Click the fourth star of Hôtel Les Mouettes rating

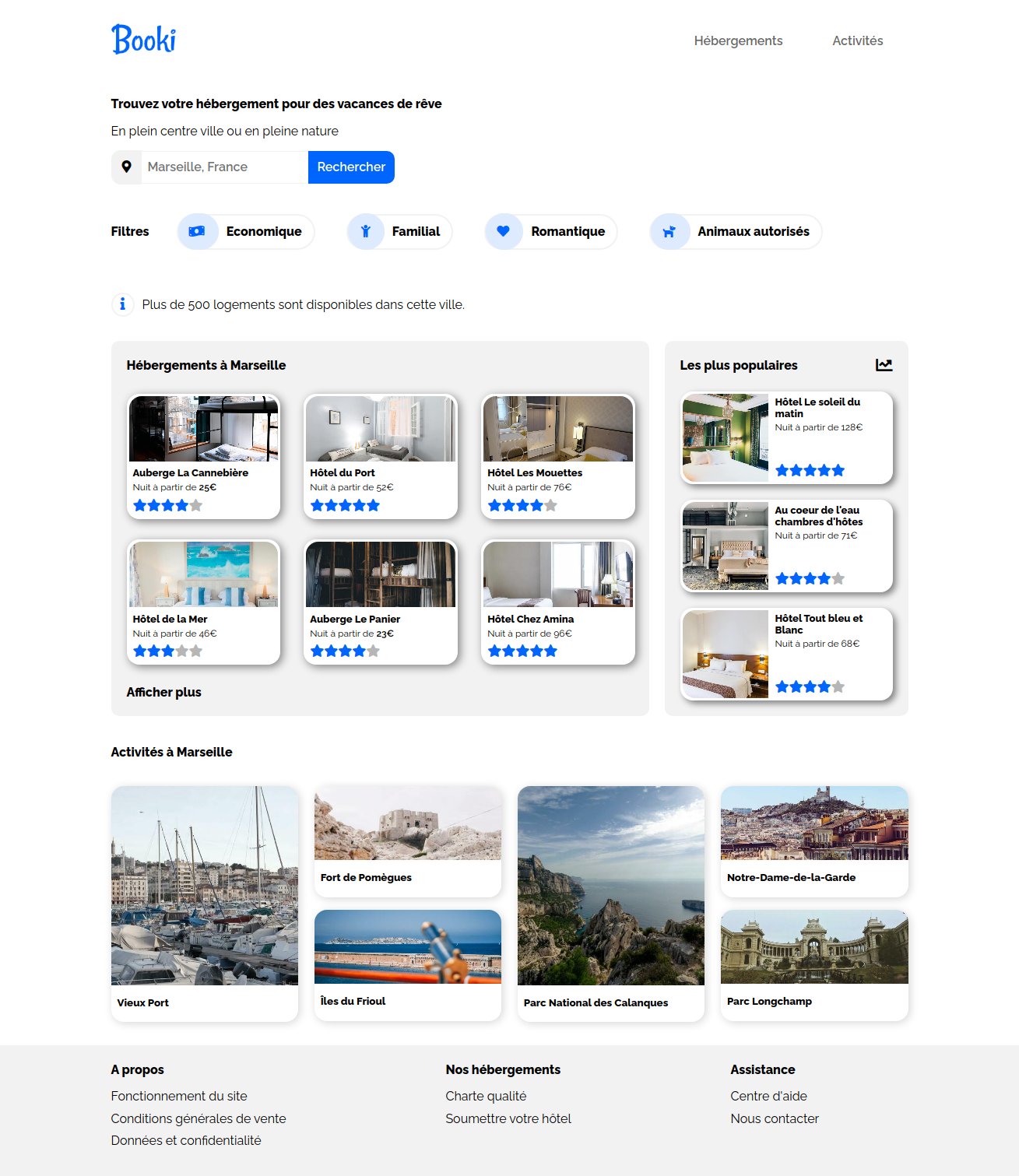(536, 505)
